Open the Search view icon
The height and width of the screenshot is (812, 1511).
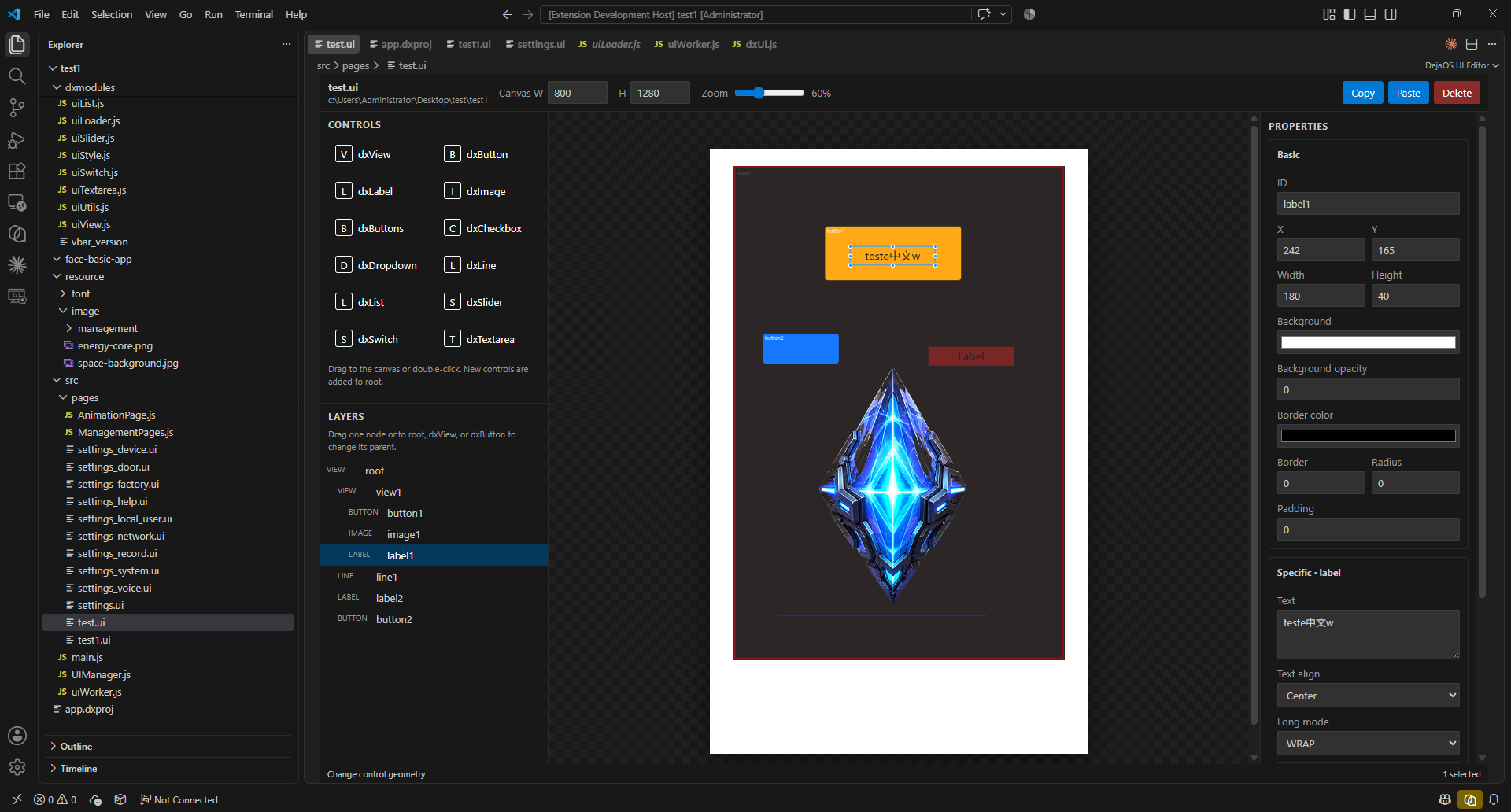tap(17, 76)
